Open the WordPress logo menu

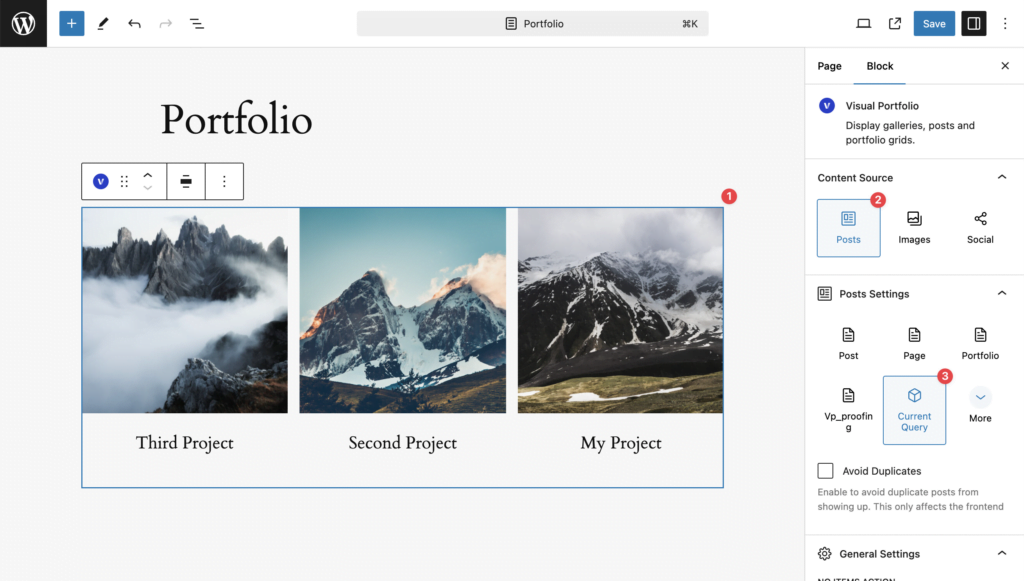coord(24,24)
